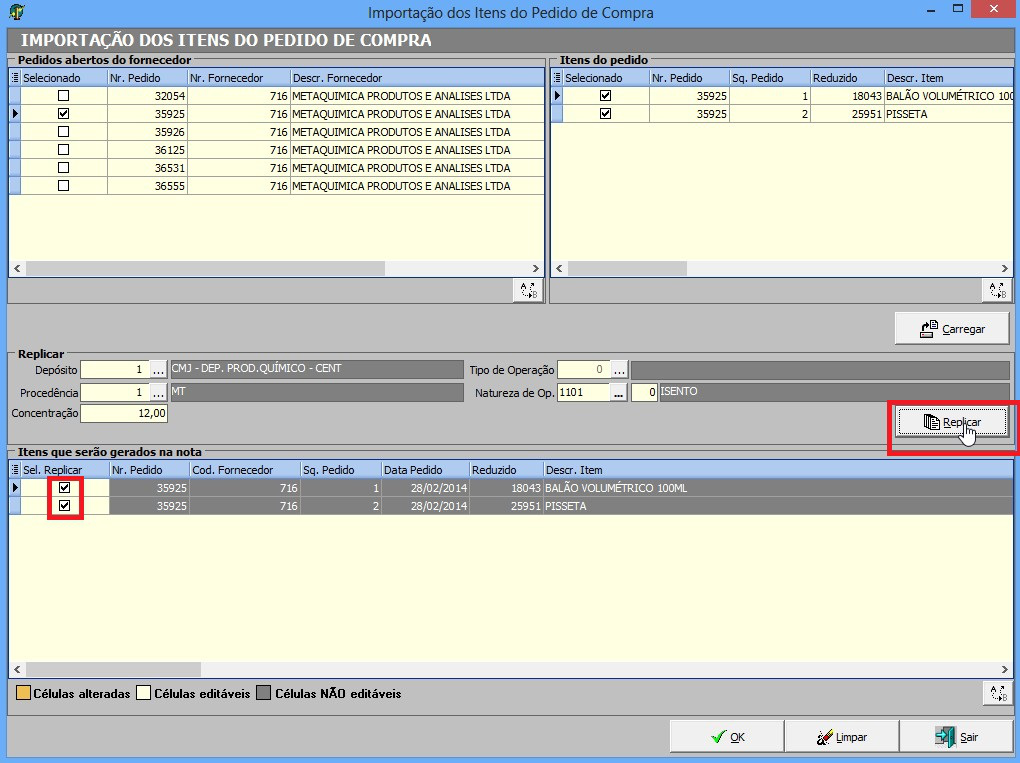Select the checkbox for order 32054
The height and width of the screenshot is (763, 1020).
tap(64, 96)
